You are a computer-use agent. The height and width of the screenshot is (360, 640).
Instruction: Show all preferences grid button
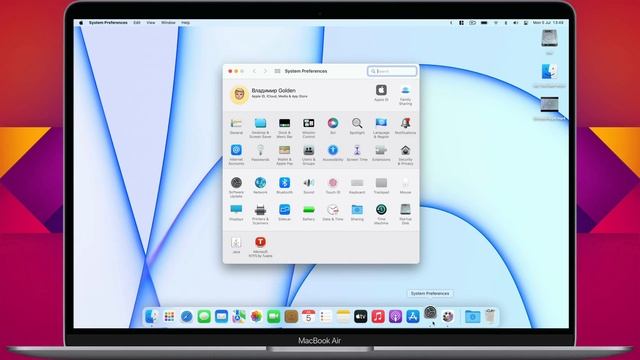coord(278,71)
